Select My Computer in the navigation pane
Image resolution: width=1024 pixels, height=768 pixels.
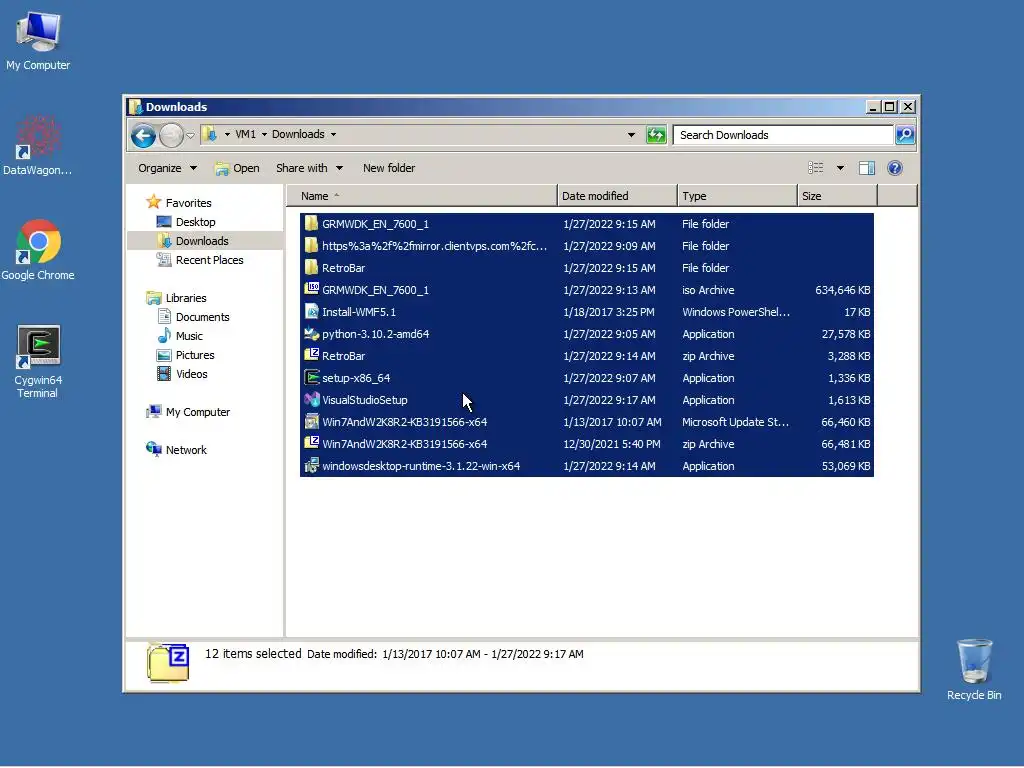click(x=198, y=412)
